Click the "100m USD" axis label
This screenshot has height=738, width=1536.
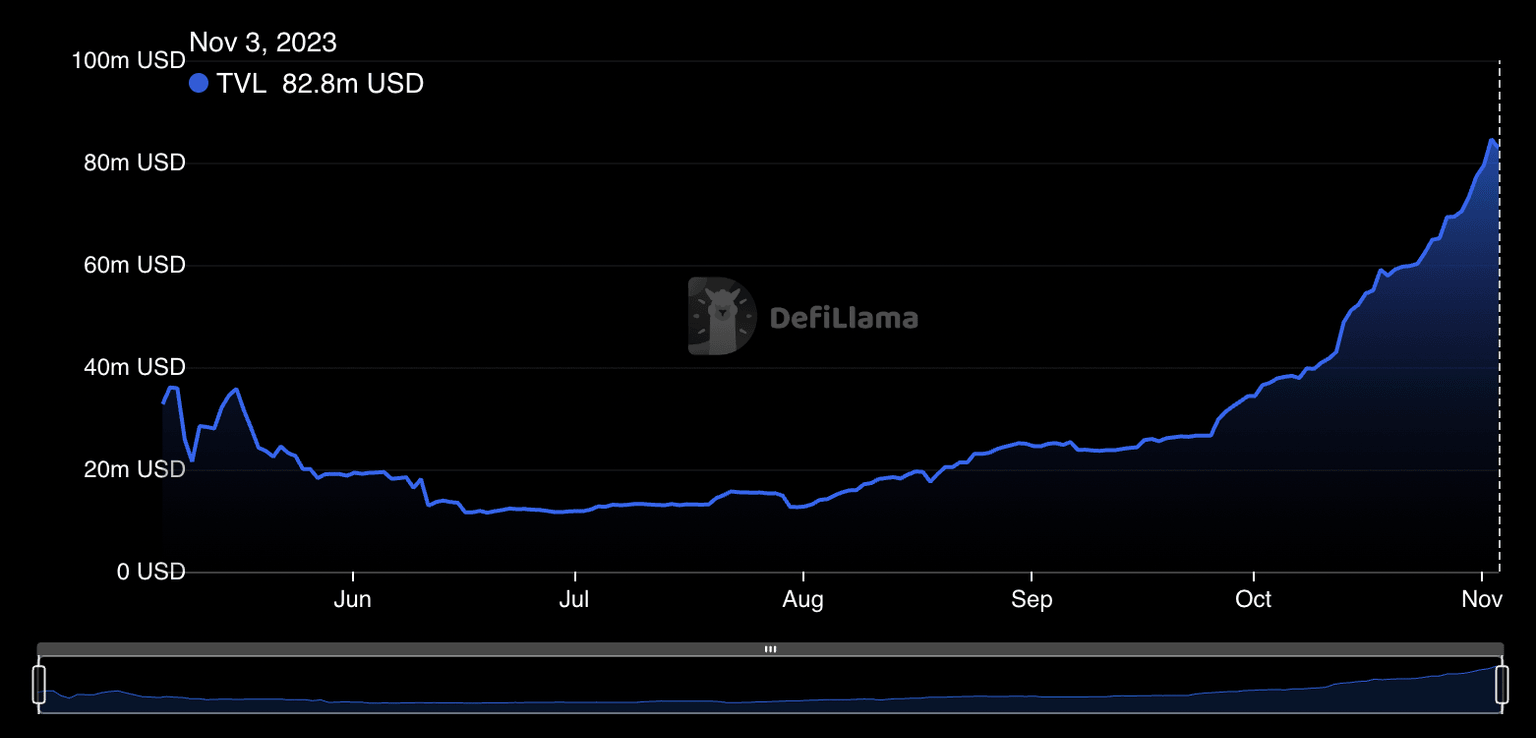(128, 60)
